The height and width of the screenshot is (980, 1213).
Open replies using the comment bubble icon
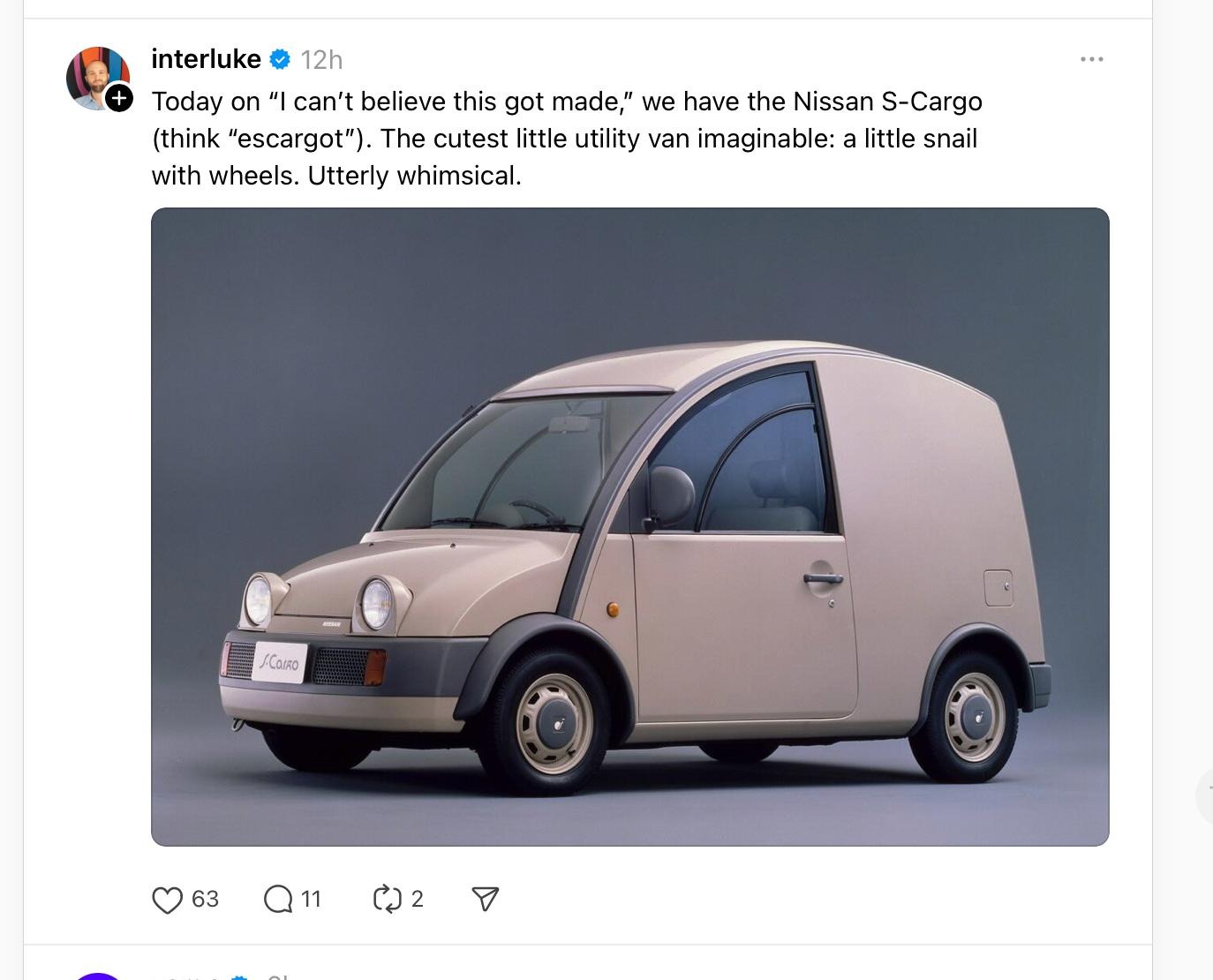tap(278, 900)
